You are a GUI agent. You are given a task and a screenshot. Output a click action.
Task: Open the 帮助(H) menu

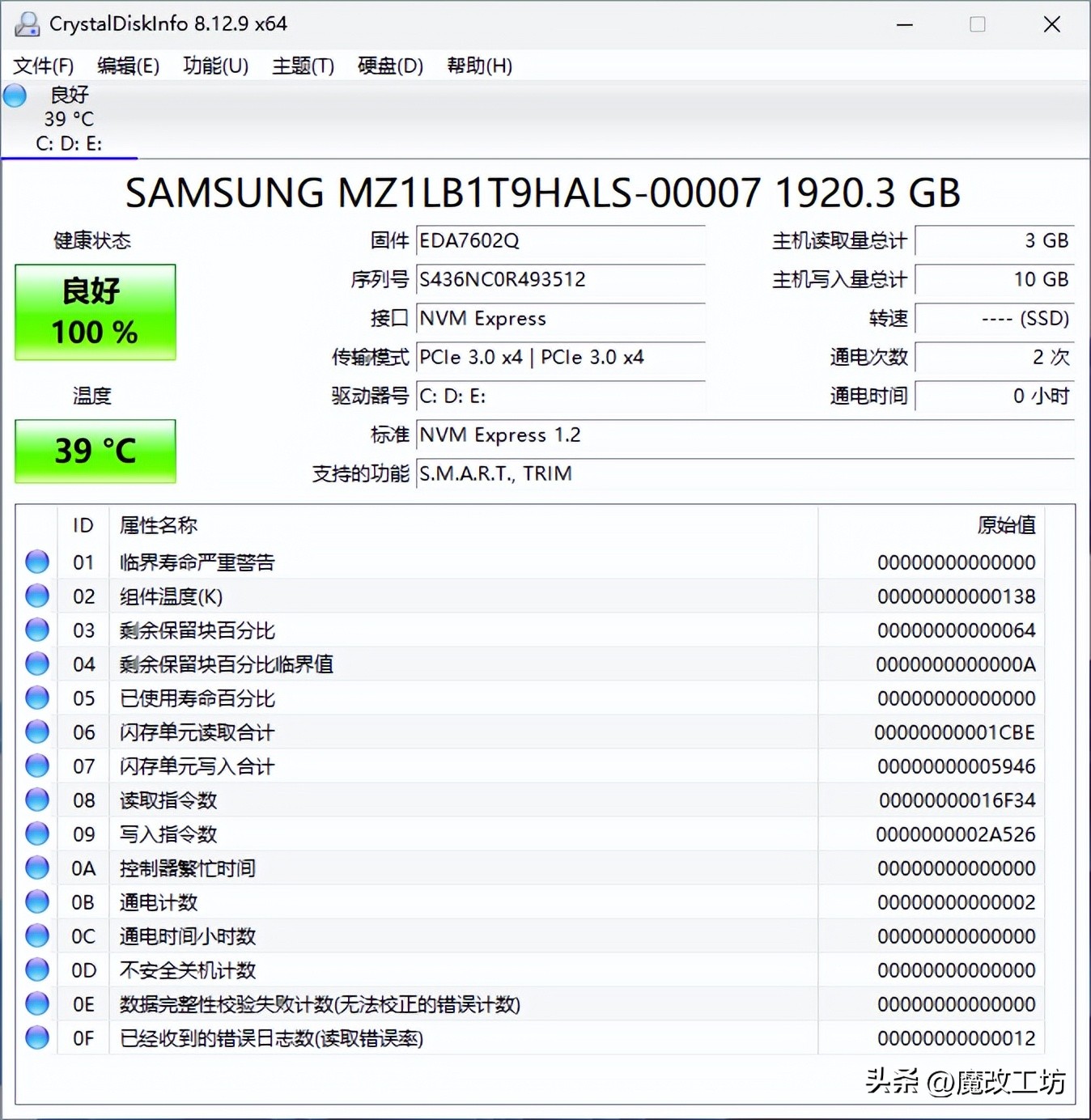tap(479, 66)
